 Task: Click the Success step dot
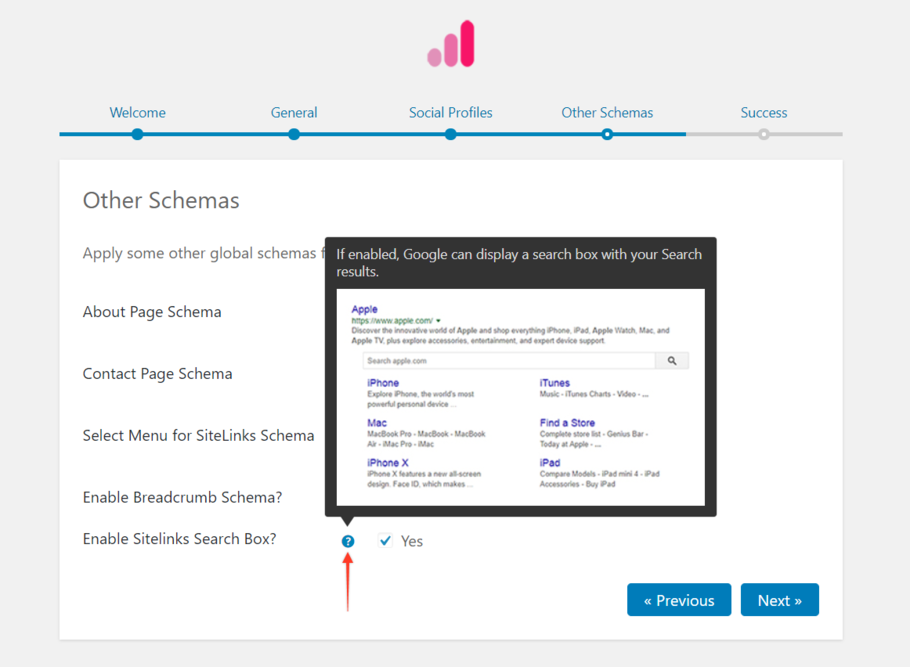pyautogui.click(x=764, y=133)
